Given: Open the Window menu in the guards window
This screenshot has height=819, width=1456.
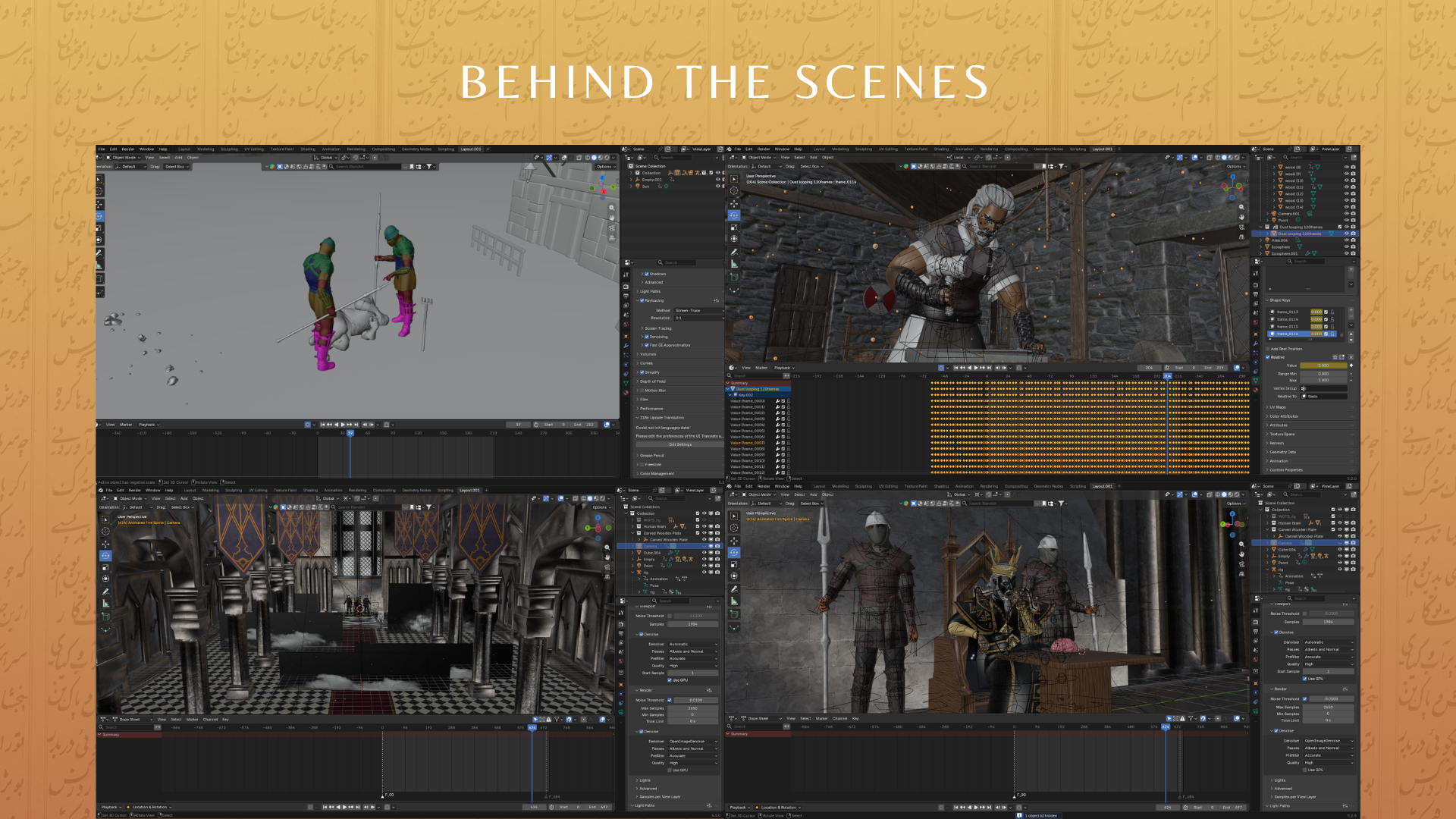Looking at the screenshot, I should click(x=147, y=149).
